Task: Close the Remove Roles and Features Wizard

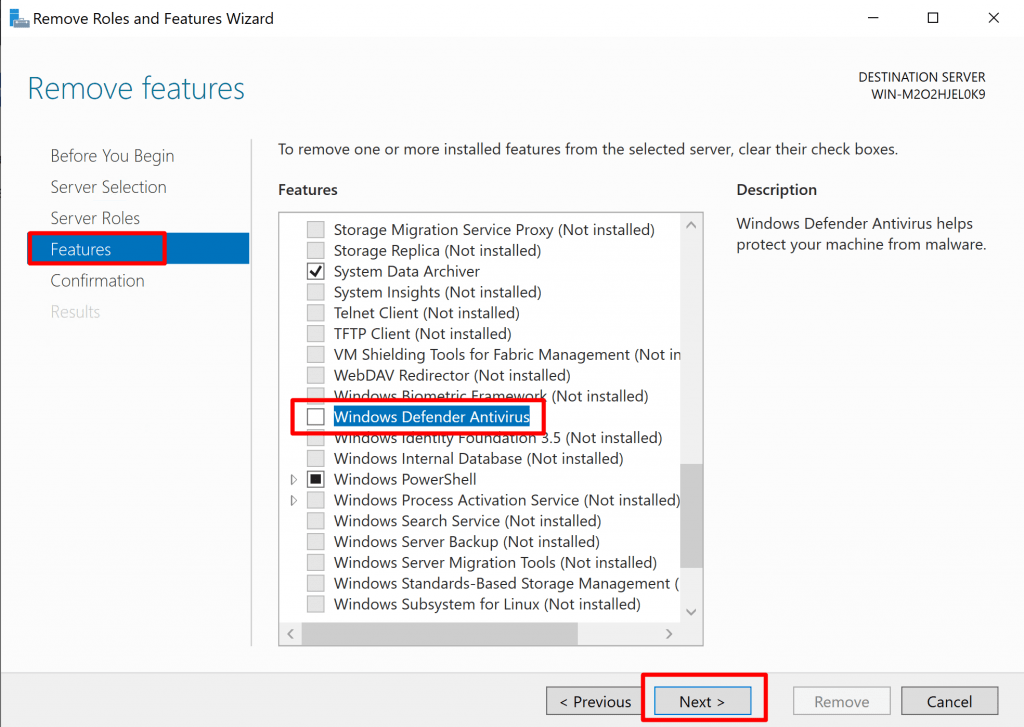Action: (993, 18)
